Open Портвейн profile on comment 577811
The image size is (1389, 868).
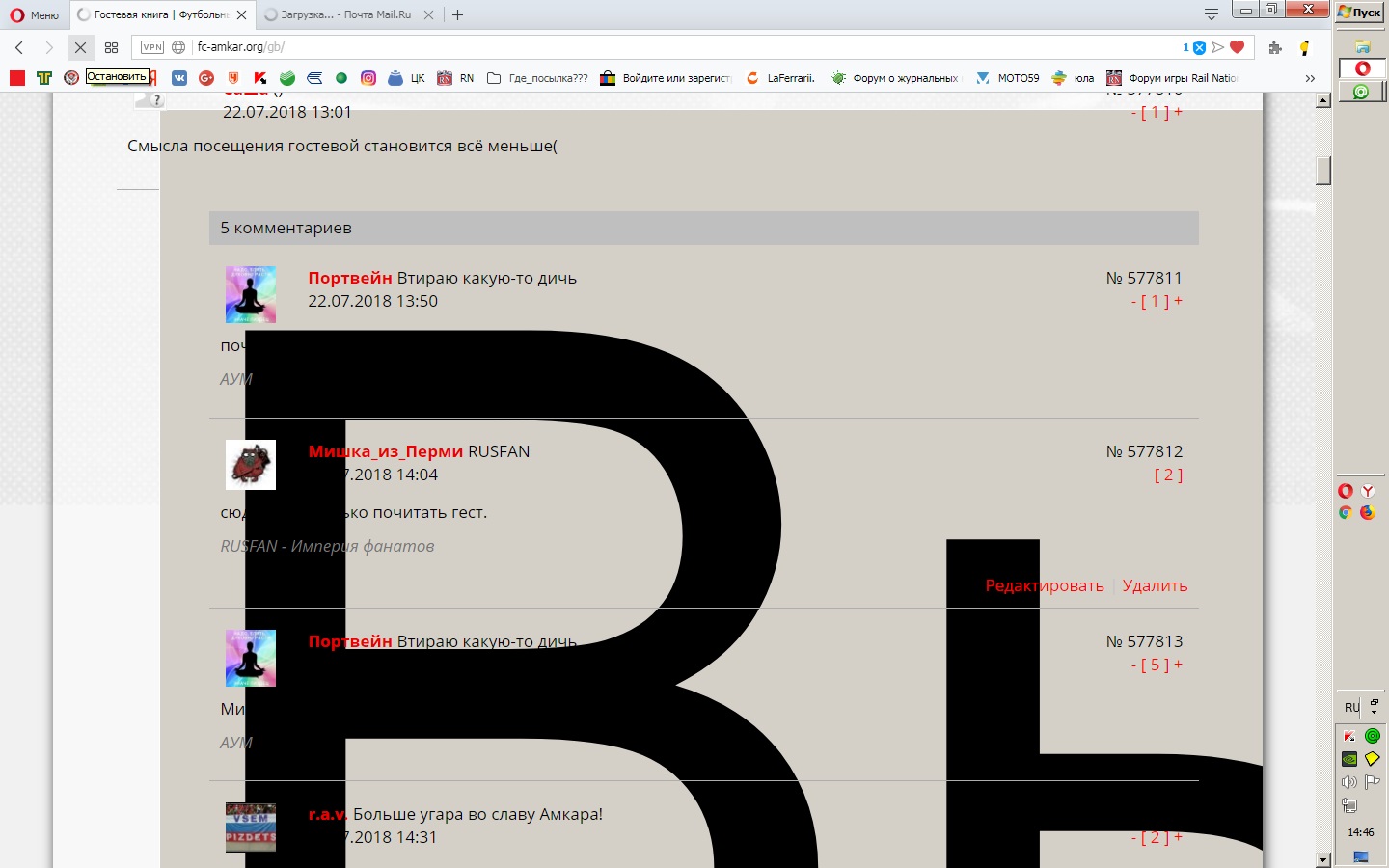350,278
